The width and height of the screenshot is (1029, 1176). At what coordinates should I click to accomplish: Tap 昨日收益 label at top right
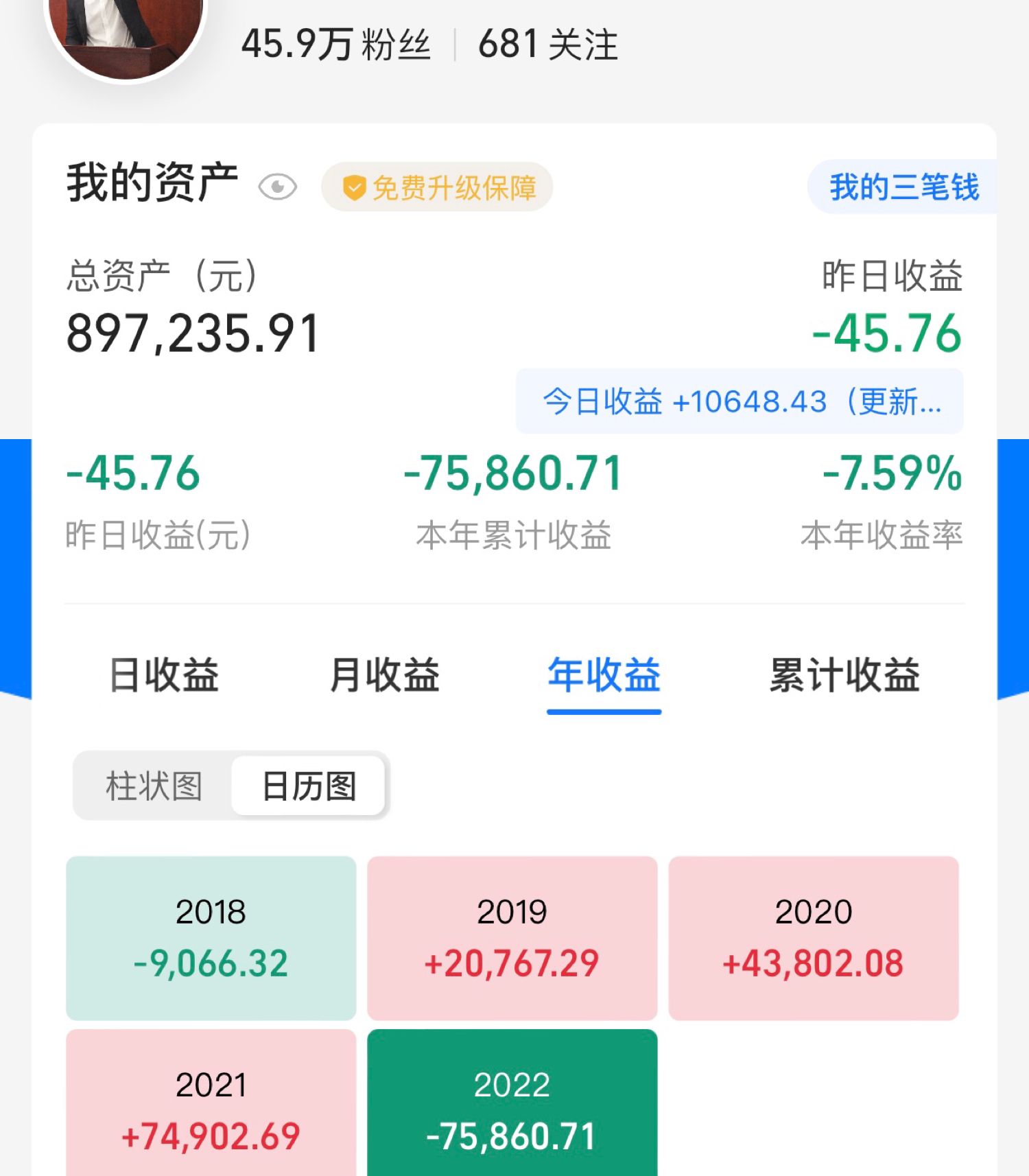[892, 276]
